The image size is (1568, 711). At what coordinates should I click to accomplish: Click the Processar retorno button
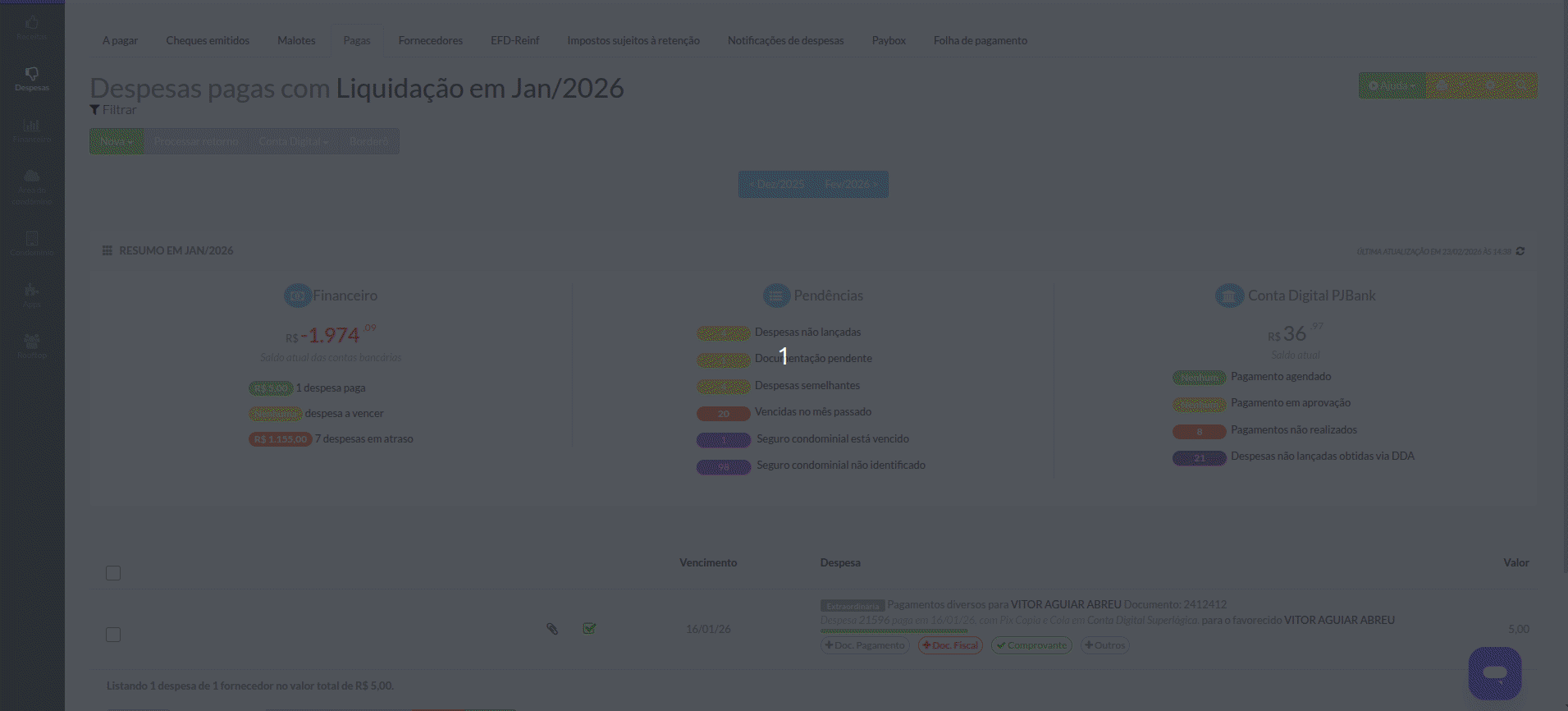point(196,141)
